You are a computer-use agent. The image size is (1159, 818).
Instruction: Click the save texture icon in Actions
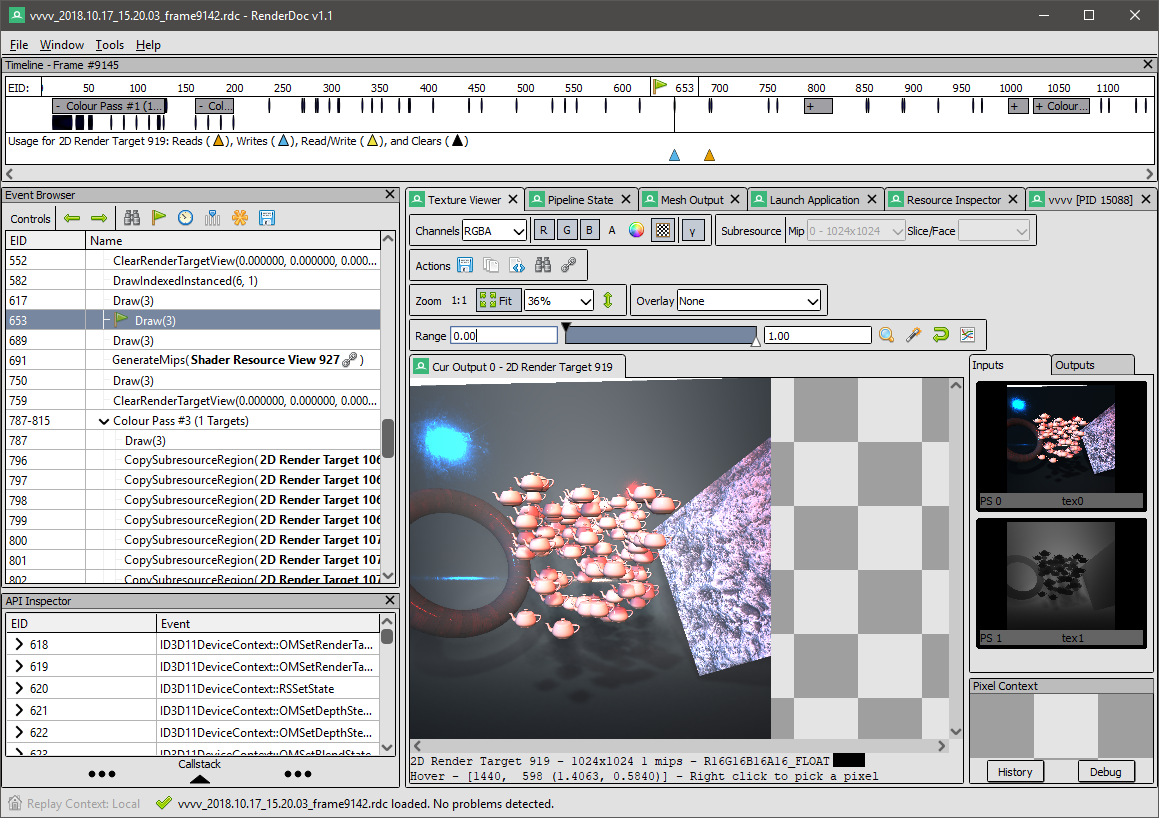click(x=465, y=265)
